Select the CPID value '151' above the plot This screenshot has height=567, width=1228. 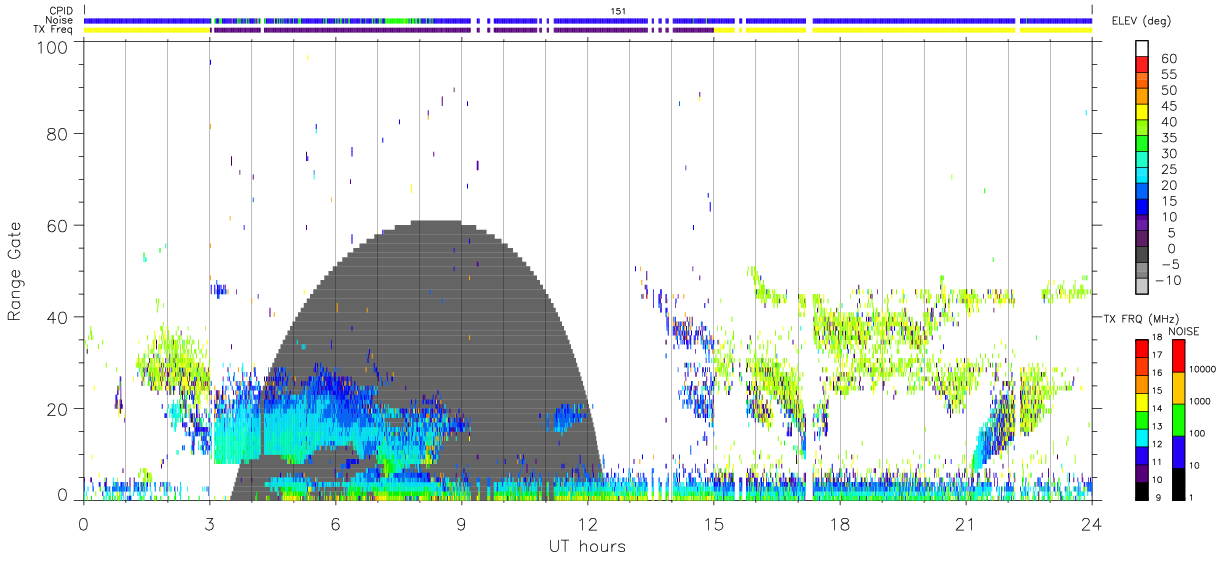[x=617, y=11]
